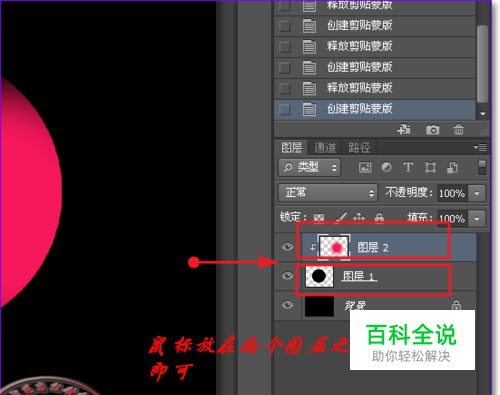The image size is (500, 395).
Task: Hide 图层 1 using its eye icon
Action: [x=287, y=276]
